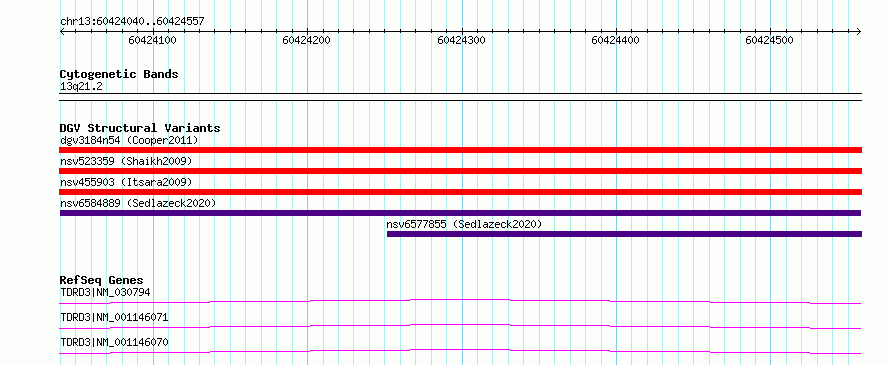This screenshot has width=890, height=365.
Task: Click ruler position 60424500
Action: (x=769, y=40)
